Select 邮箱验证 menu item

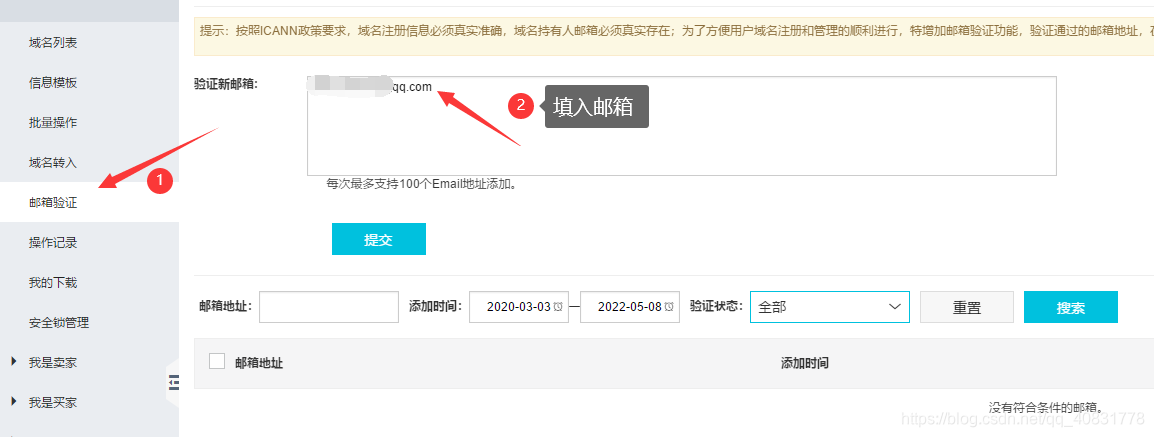click(x=53, y=202)
